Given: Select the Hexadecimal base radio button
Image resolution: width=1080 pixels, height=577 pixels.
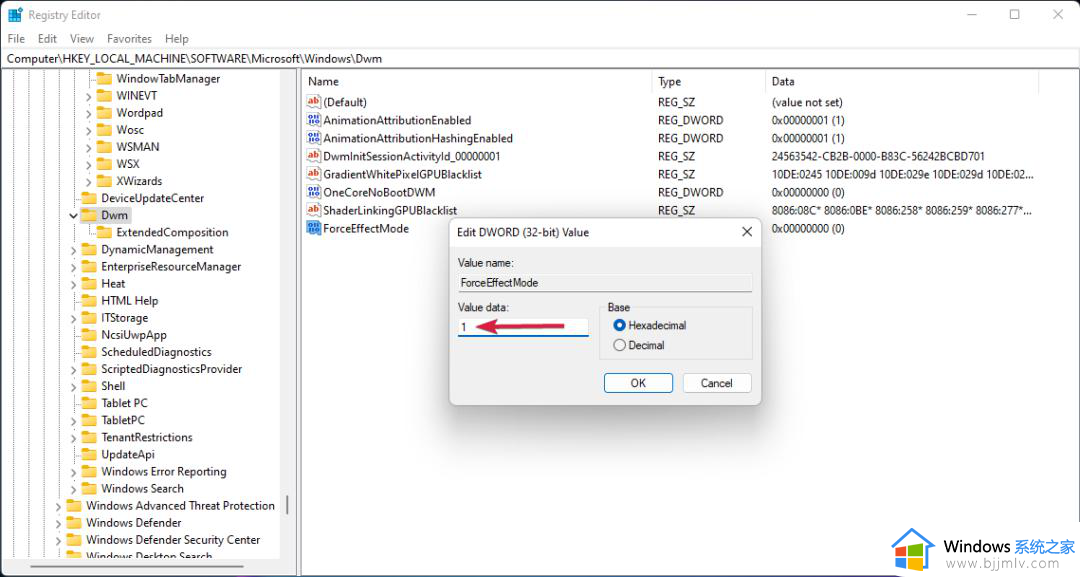Looking at the screenshot, I should tap(619, 325).
